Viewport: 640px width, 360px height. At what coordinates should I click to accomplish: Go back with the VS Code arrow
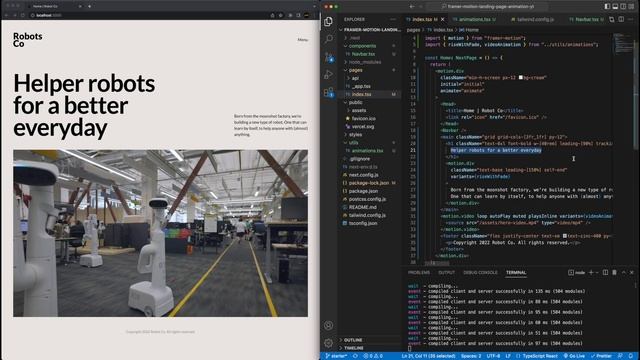coord(412,7)
